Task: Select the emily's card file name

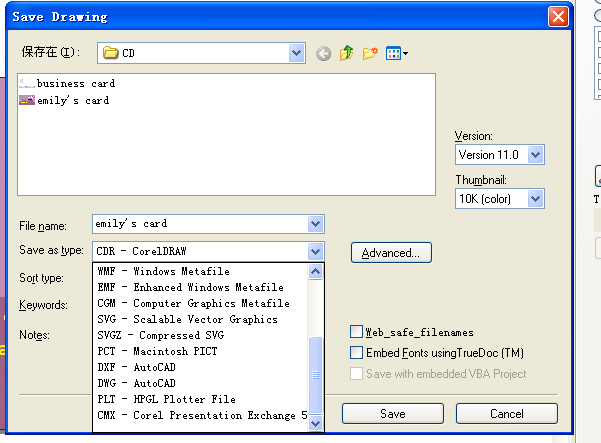Action: point(73,100)
